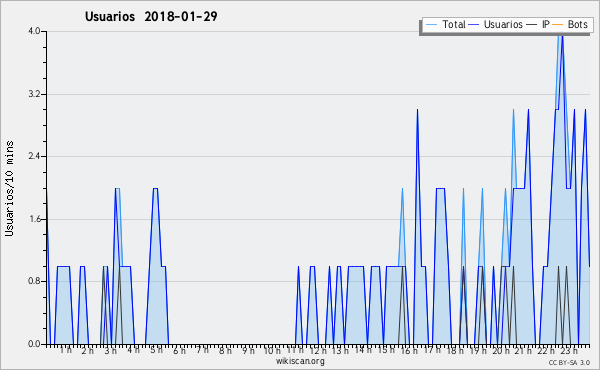Screen dimensions: 600x370
Task: Click the y-axis title 'Usuarios/10 mins'
Action: pyautogui.click(x=9, y=188)
